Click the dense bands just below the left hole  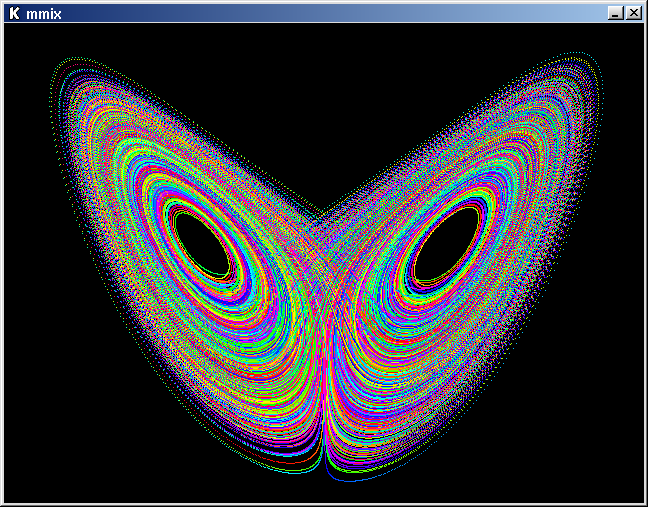[215, 310]
